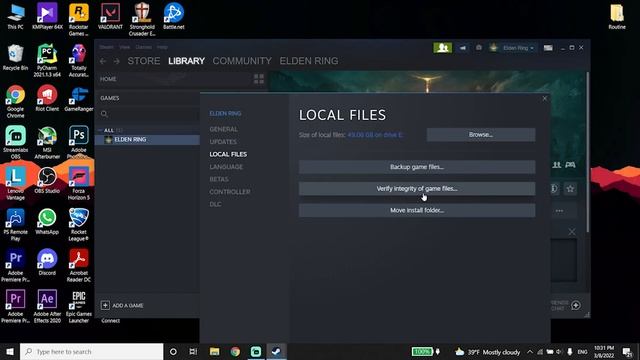Select the Local Files properties tab

(x=228, y=154)
